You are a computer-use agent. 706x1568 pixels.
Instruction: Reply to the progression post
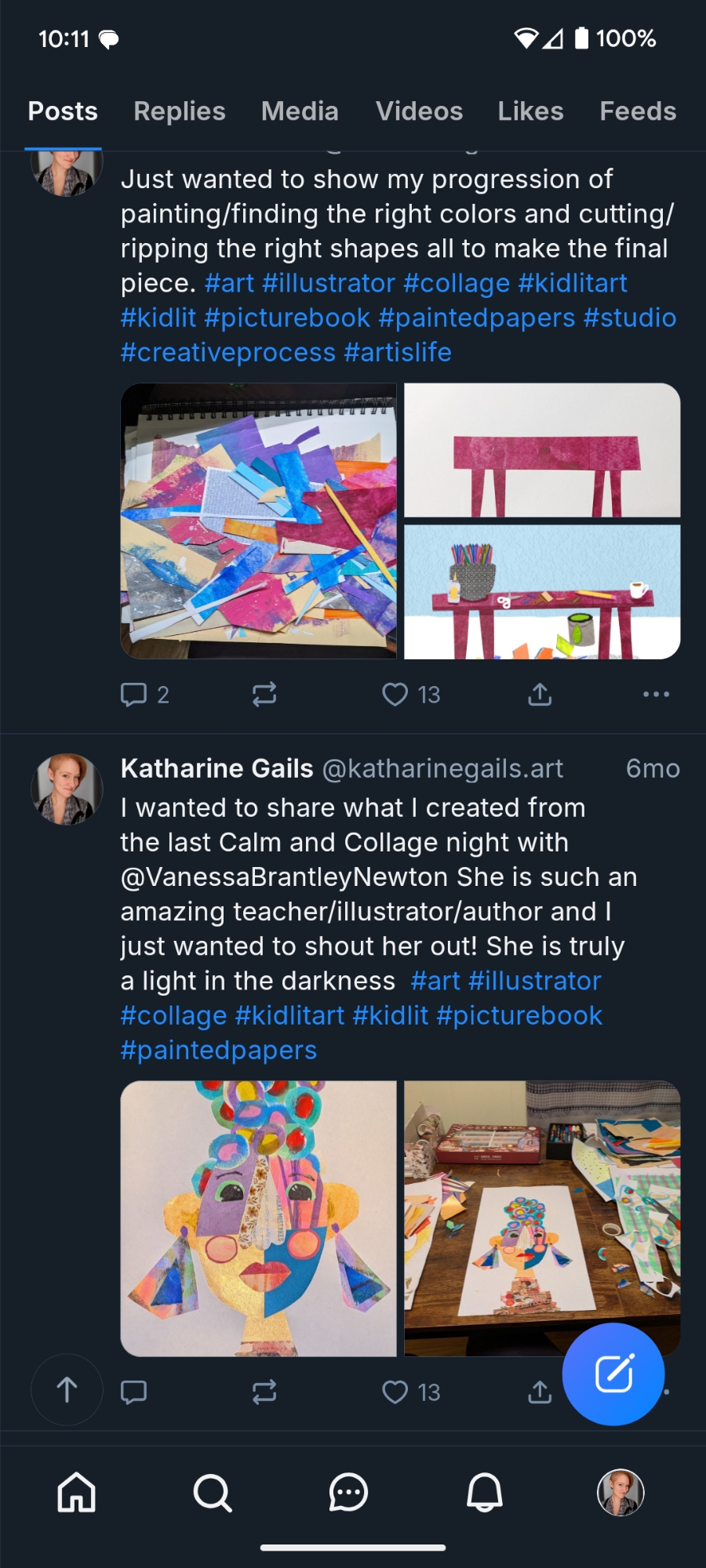point(134,695)
